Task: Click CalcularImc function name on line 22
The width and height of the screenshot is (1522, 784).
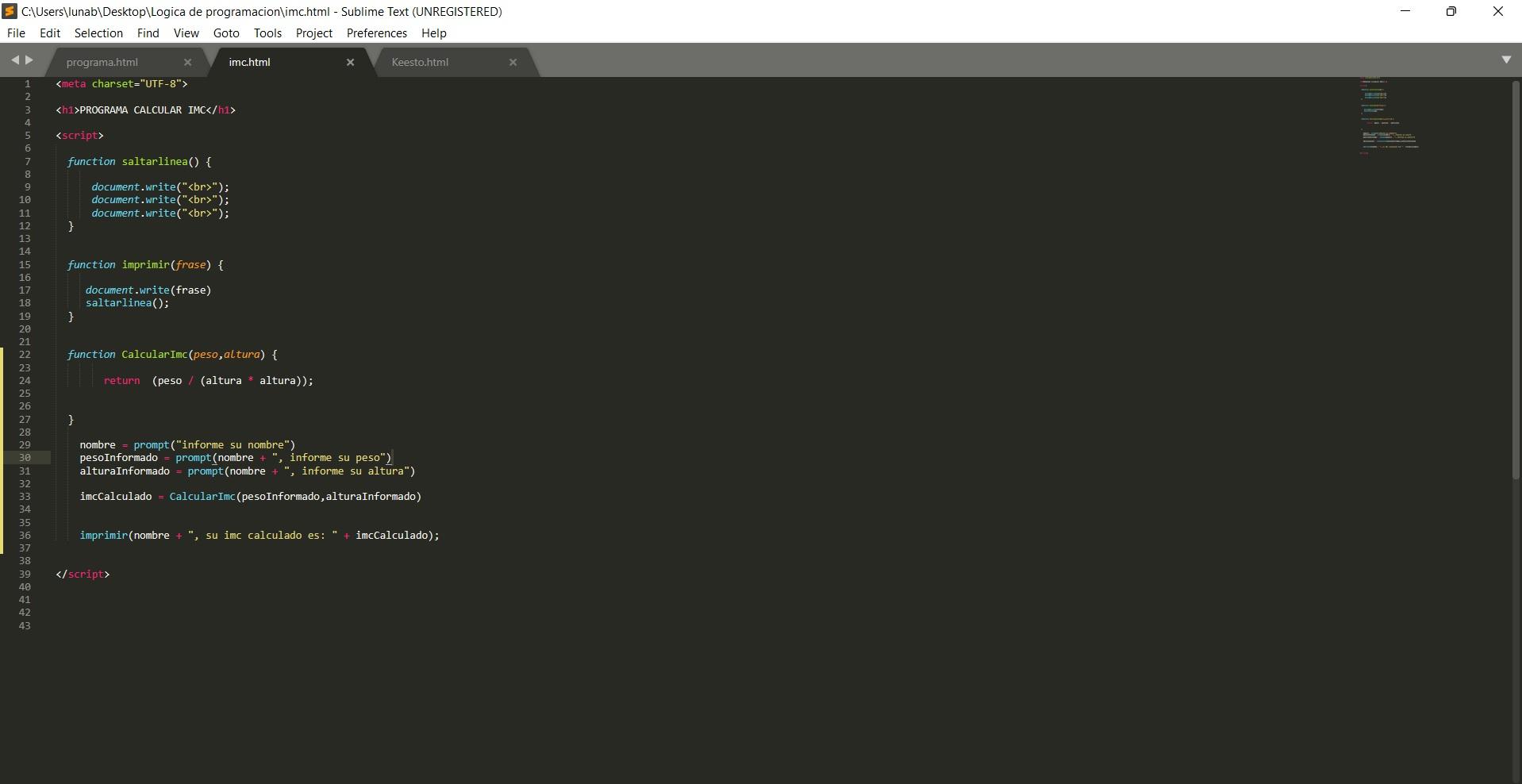Action: click(155, 355)
